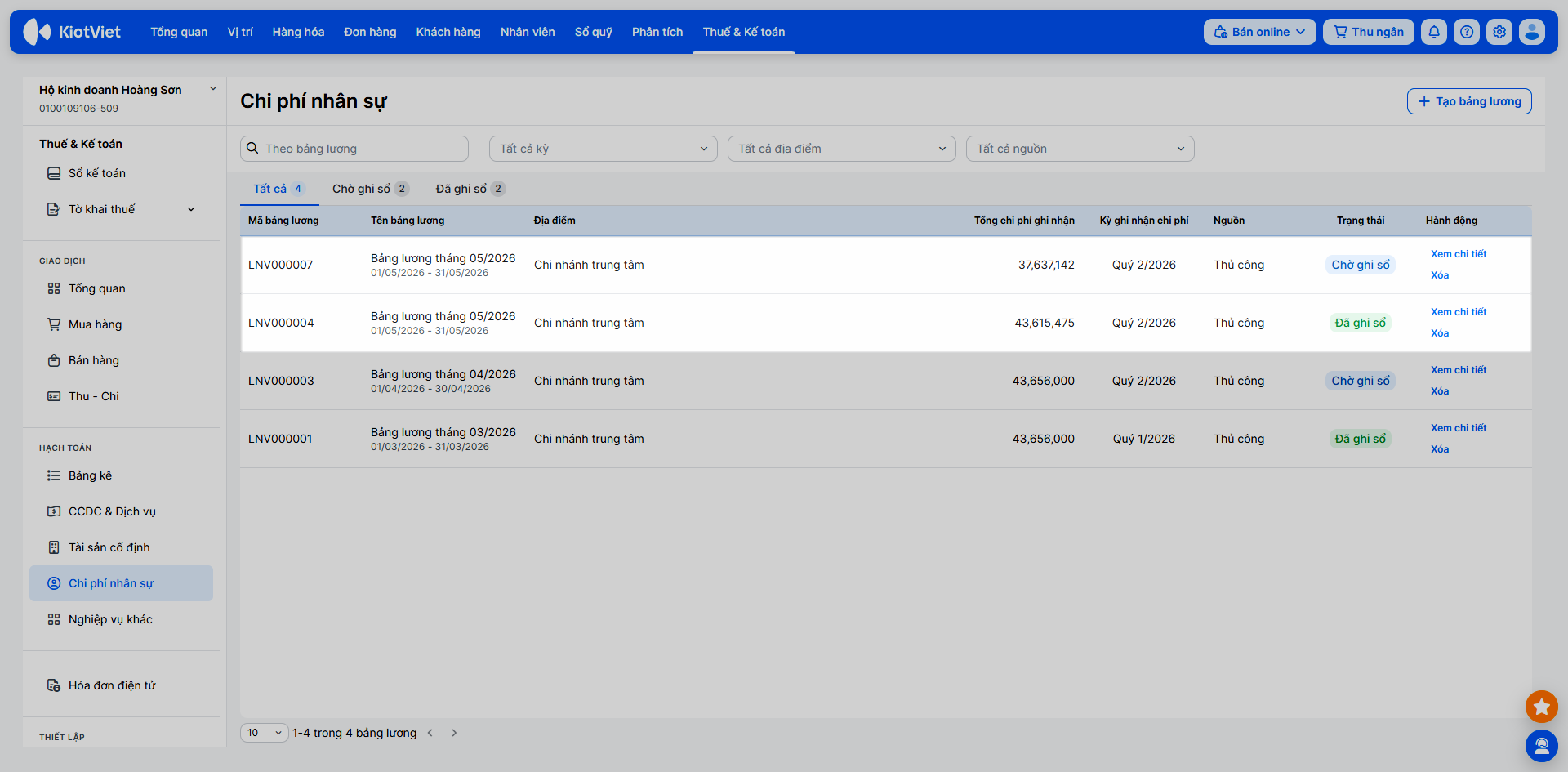Open the Phân tích menu
The image size is (1568, 772).
coord(657,32)
